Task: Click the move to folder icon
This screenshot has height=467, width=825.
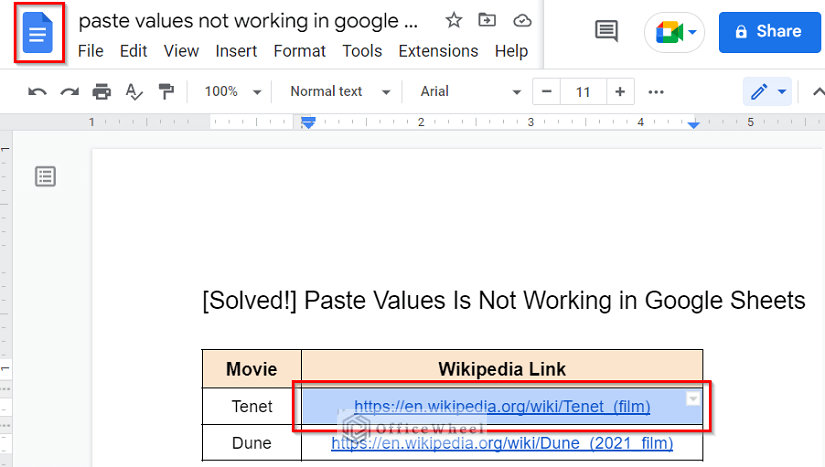Action: click(487, 20)
